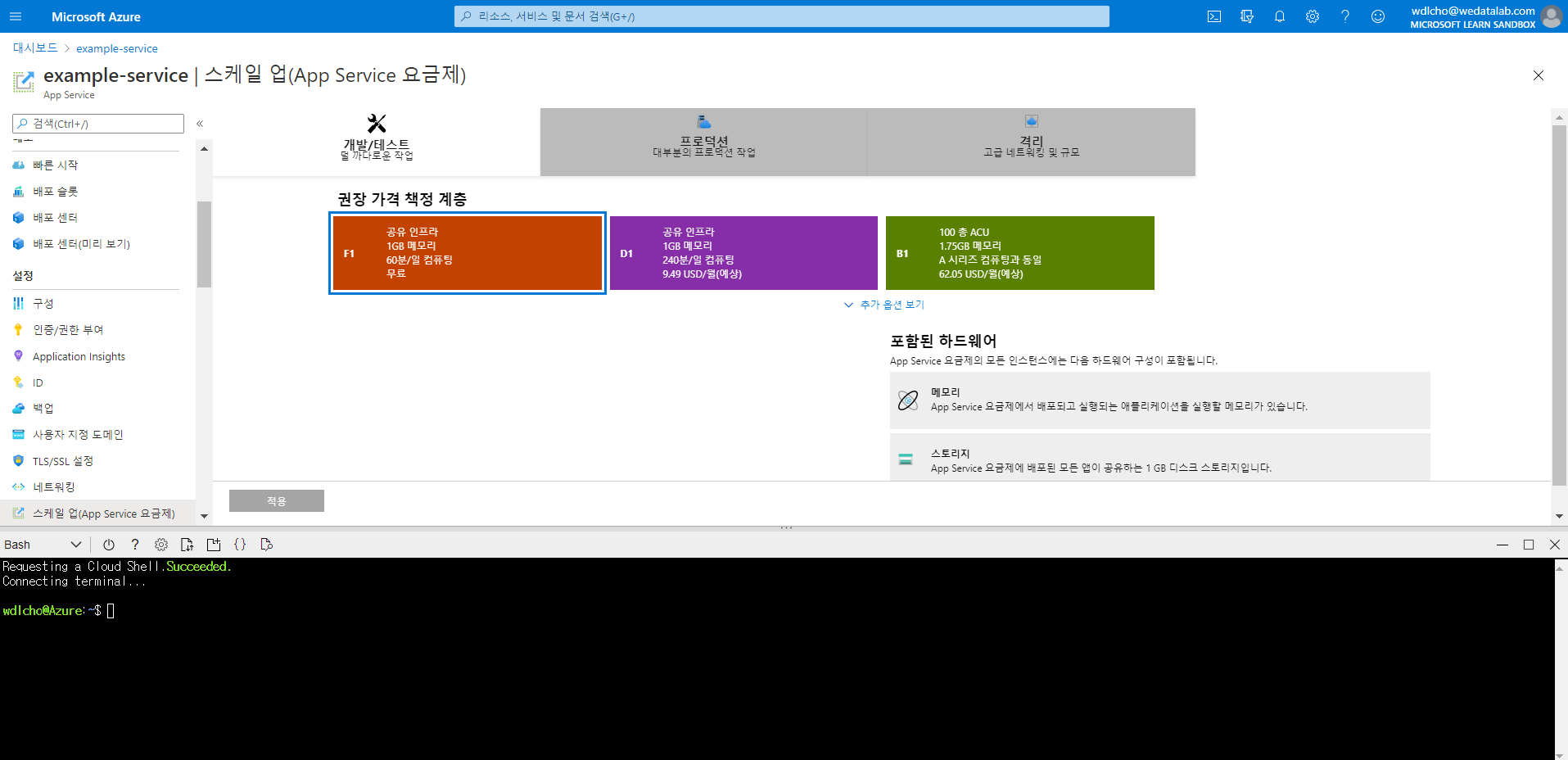Click the left menu scroll up arrow

pos(204,149)
